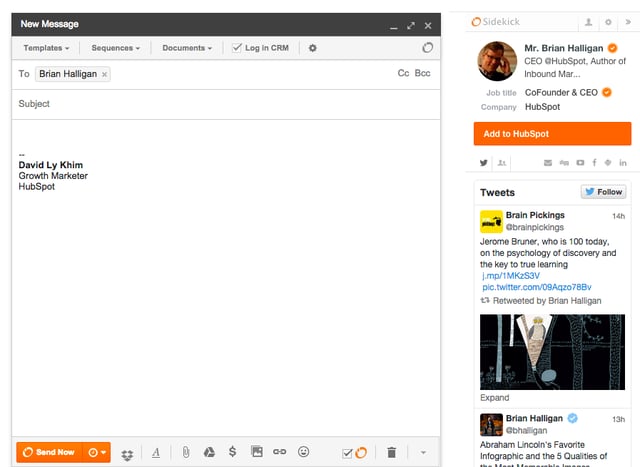Expand the Brain Pickings tweet

494,398
